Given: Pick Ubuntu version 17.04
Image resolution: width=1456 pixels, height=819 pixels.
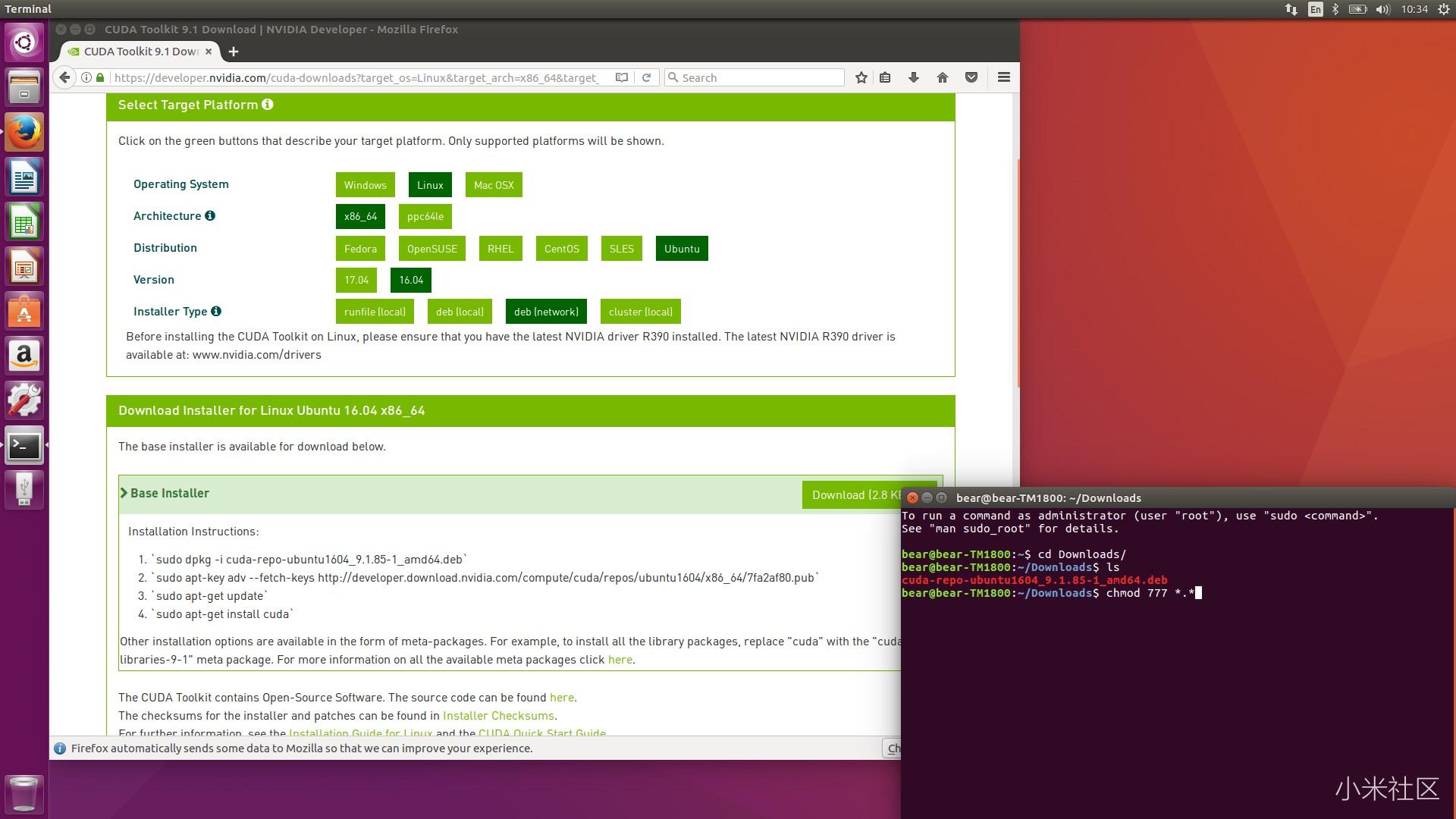Looking at the screenshot, I should [356, 280].
